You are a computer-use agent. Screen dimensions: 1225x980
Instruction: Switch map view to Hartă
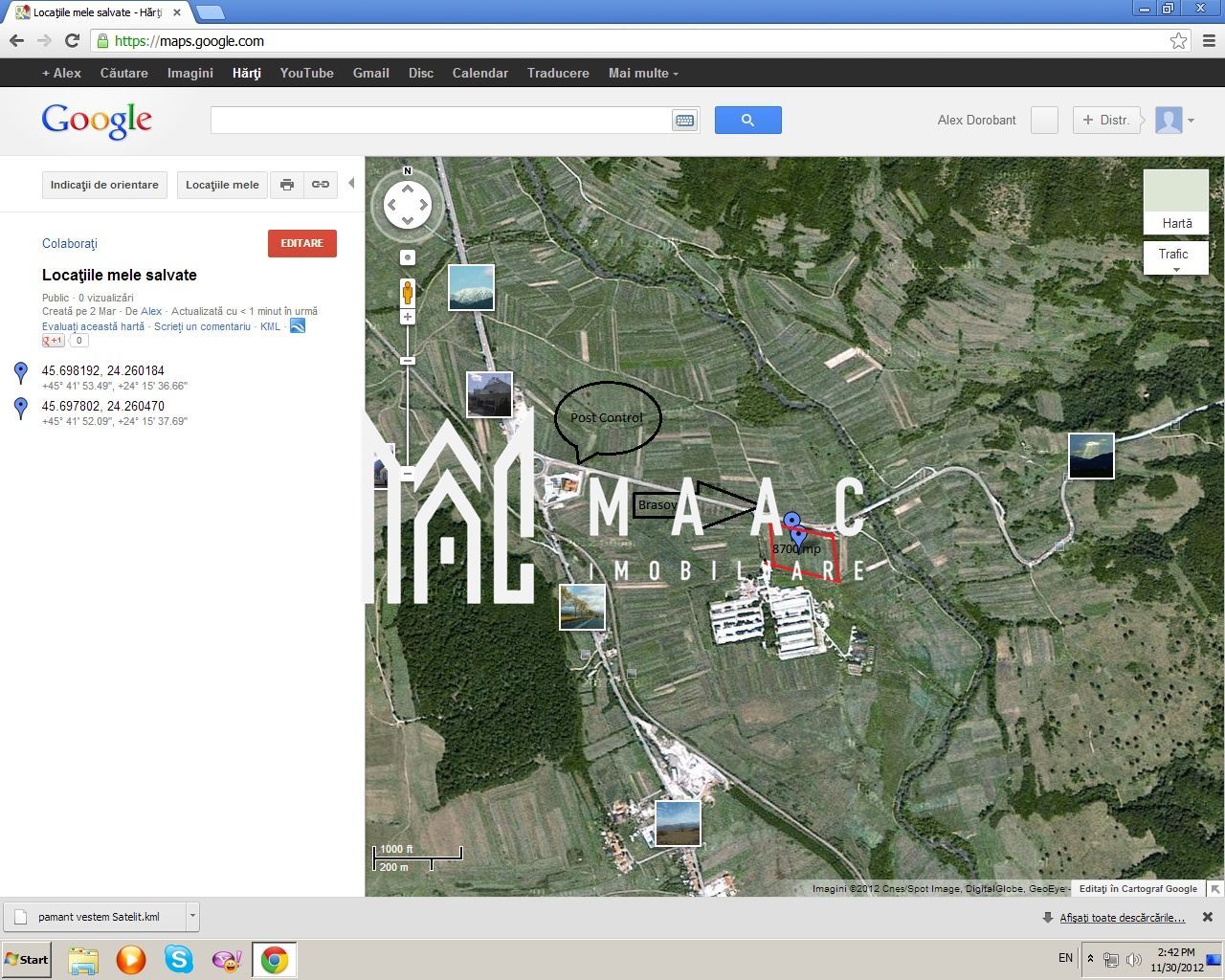[1176, 202]
